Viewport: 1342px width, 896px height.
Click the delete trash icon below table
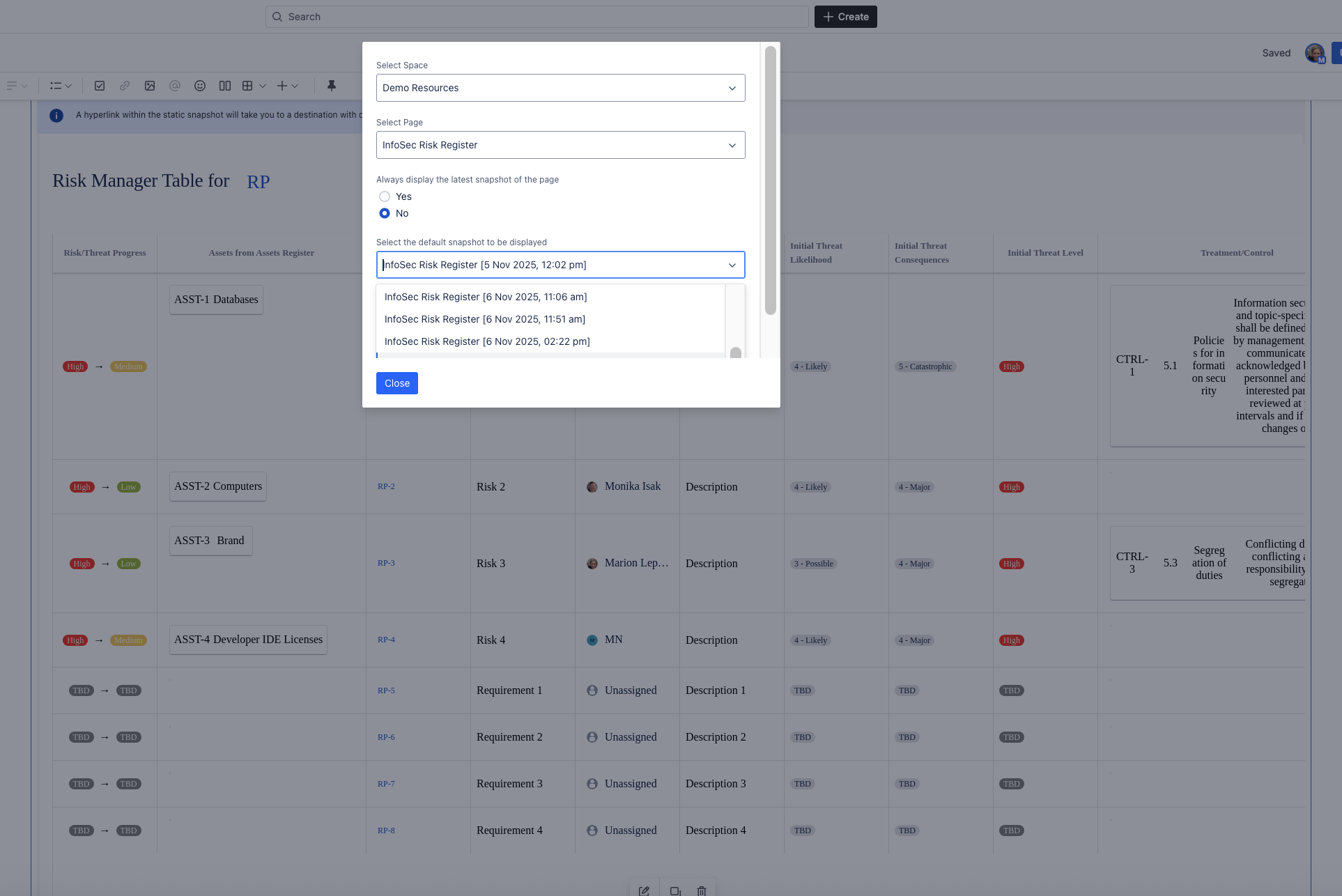point(702,890)
